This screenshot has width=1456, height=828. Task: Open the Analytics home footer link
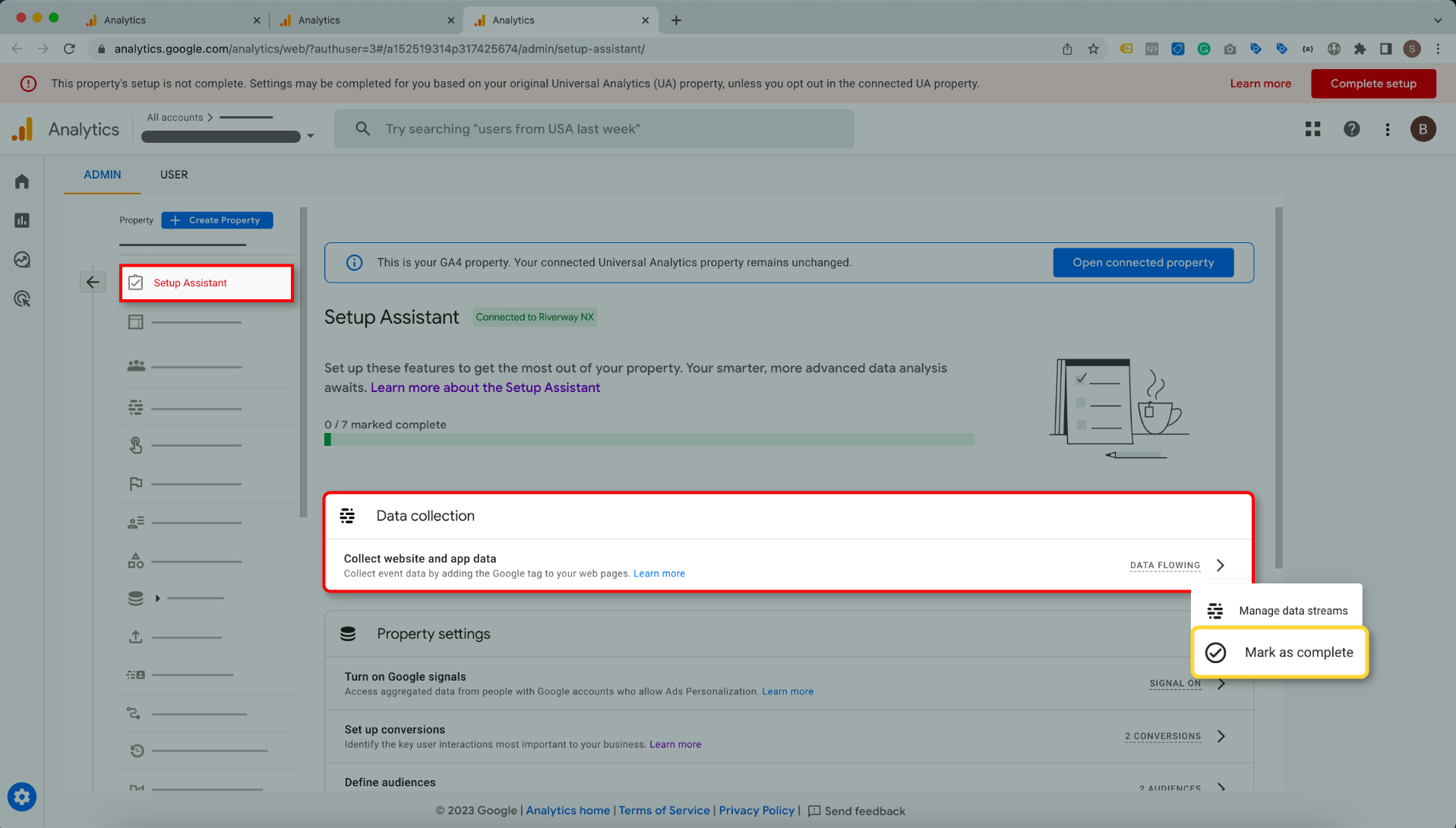click(568, 811)
